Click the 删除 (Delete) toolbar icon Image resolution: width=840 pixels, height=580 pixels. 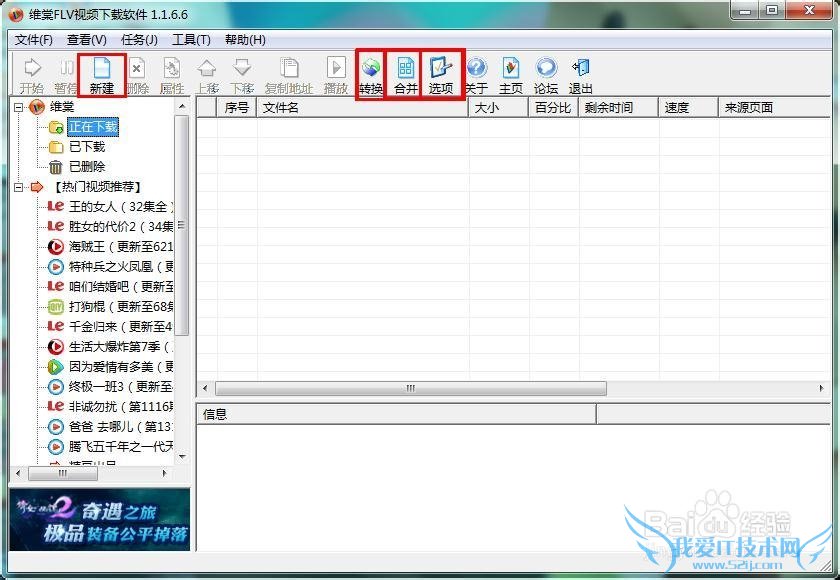138,76
